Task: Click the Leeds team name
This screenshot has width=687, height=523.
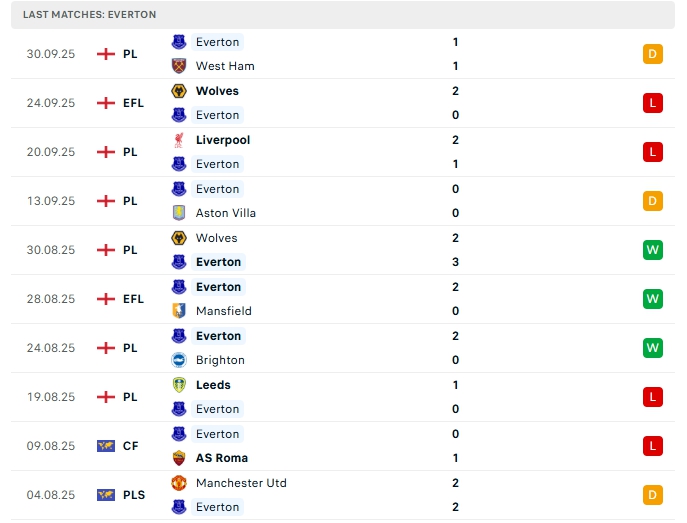Action: point(213,385)
